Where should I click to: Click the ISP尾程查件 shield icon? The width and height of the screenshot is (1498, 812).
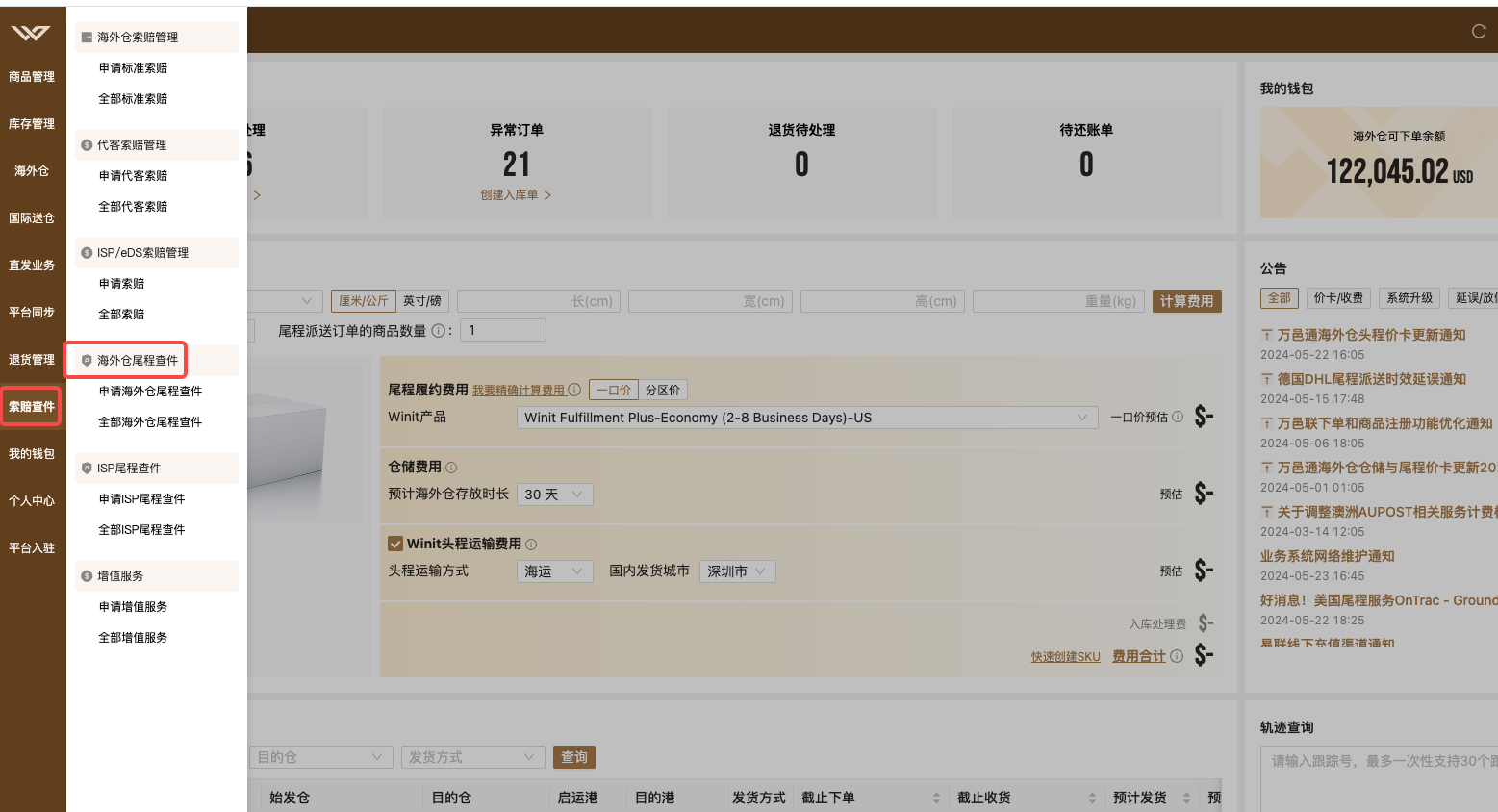click(87, 469)
